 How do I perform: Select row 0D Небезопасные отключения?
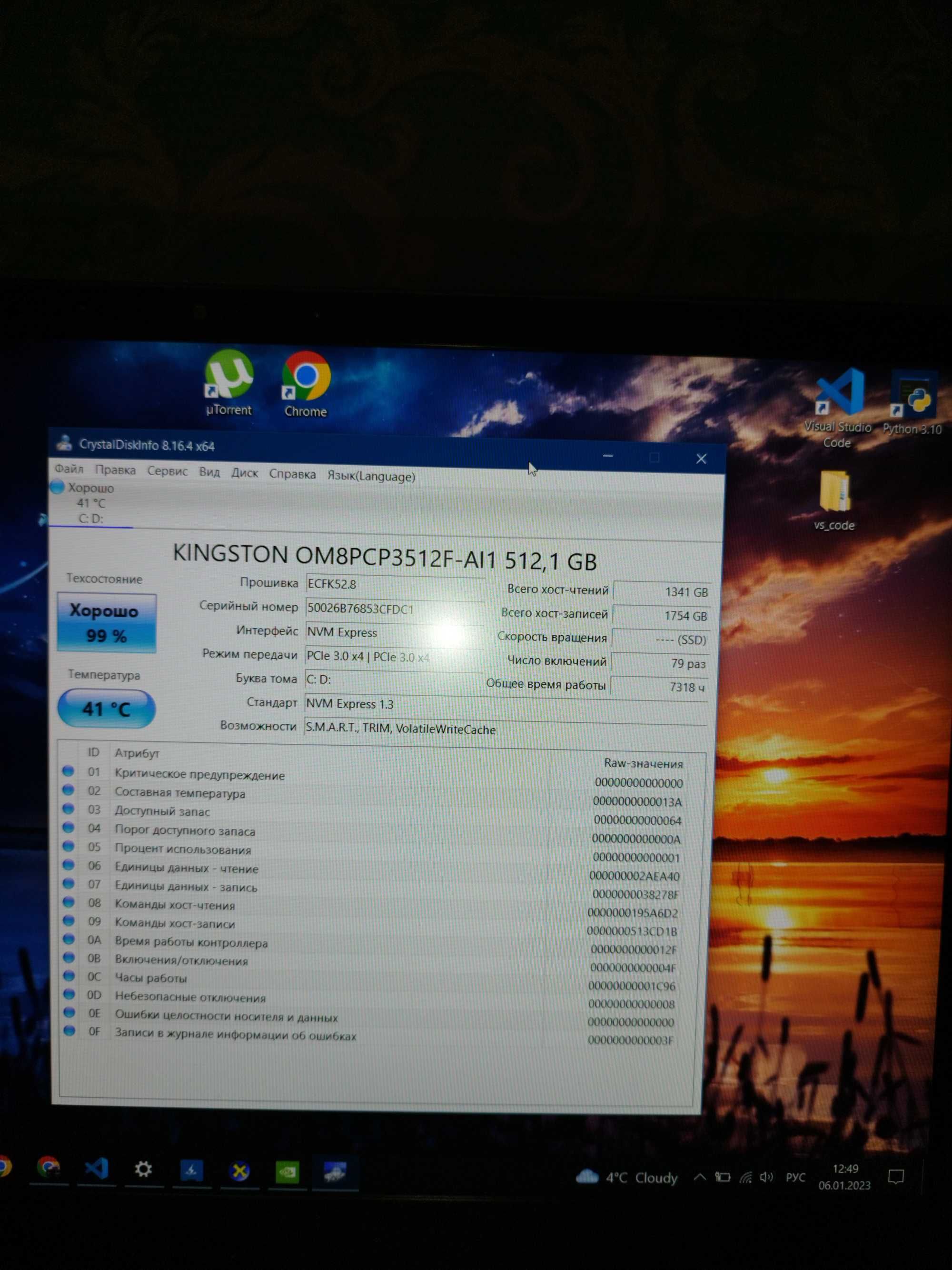[371, 999]
